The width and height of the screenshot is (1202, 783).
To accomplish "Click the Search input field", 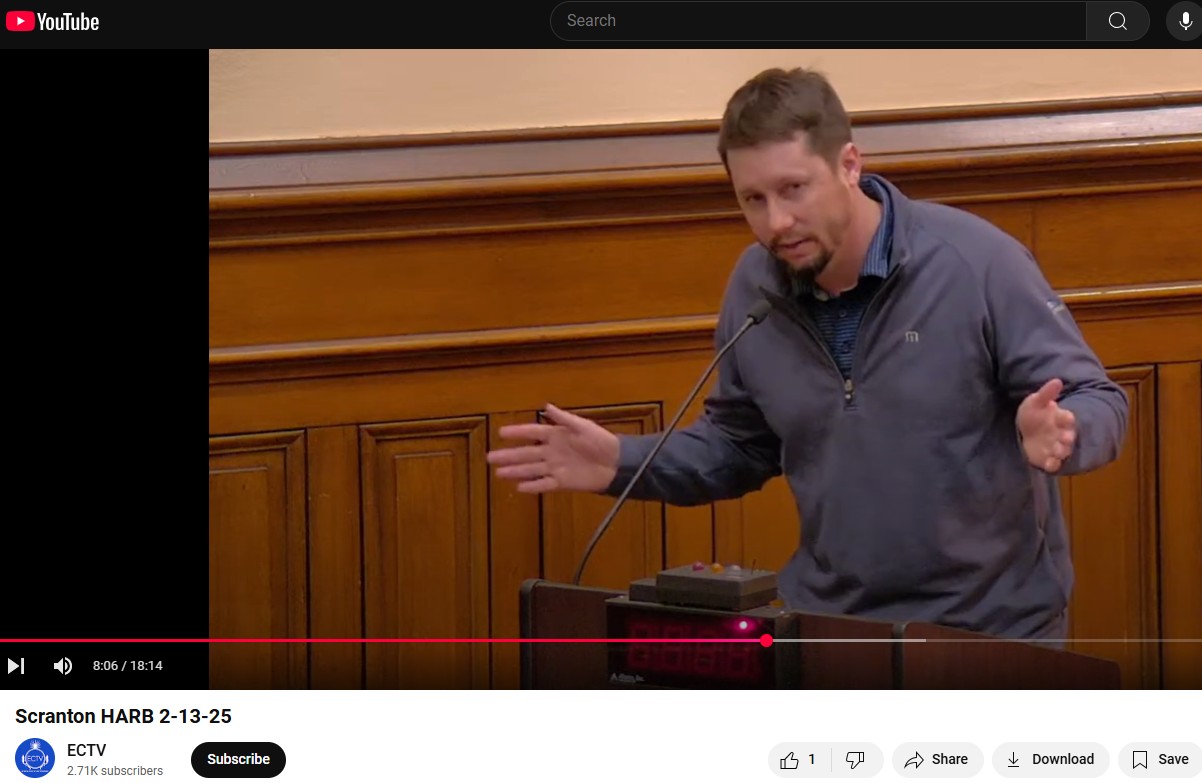I will click(818, 21).
